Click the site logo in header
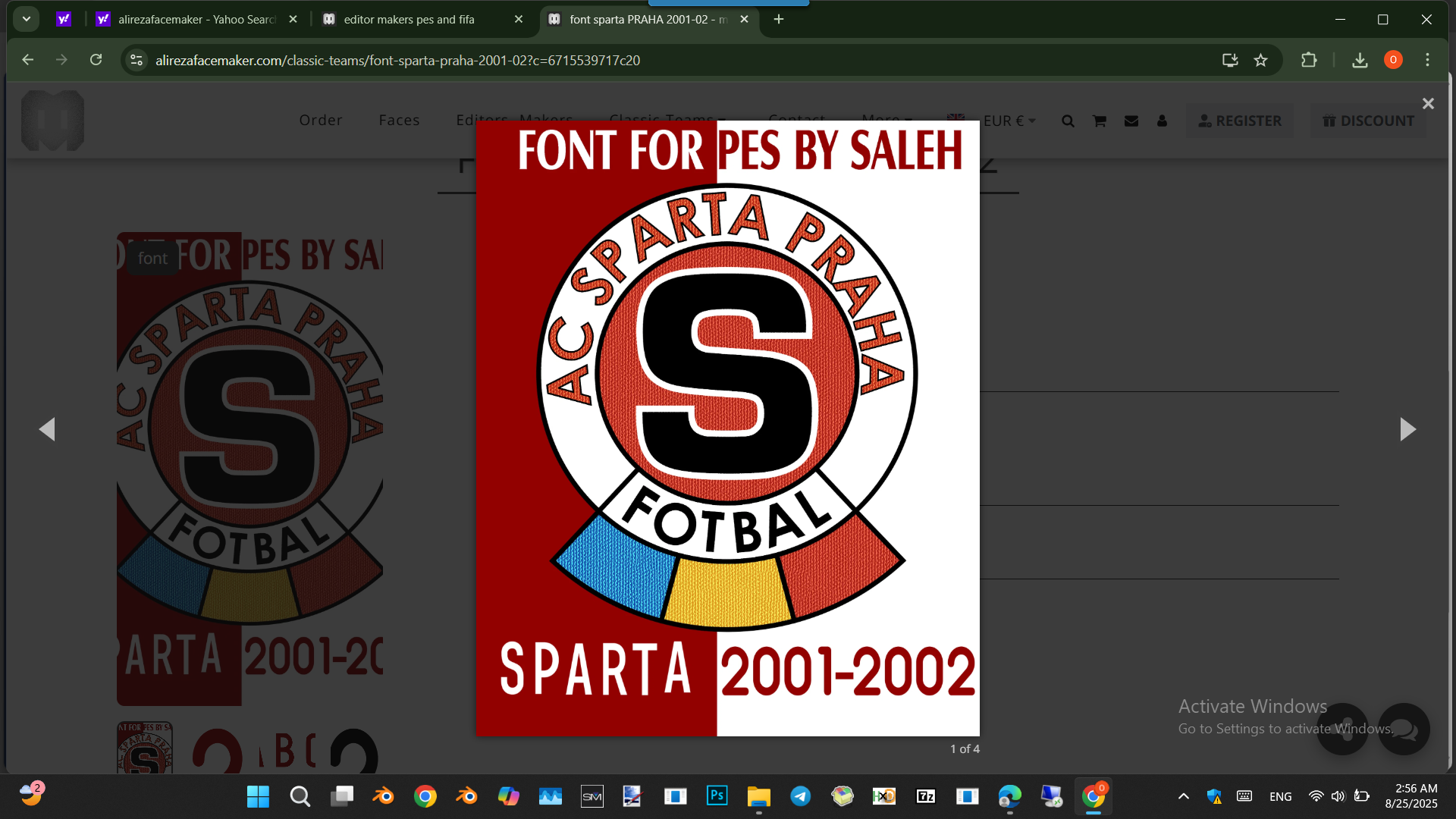Viewport: 1456px width, 819px height. (x=52, y=121)
